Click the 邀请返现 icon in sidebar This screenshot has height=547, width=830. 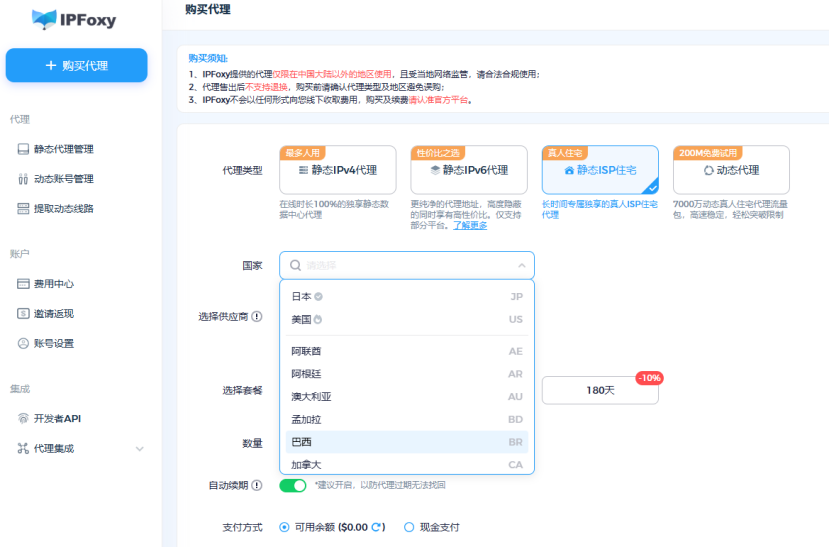pos(23,314)
